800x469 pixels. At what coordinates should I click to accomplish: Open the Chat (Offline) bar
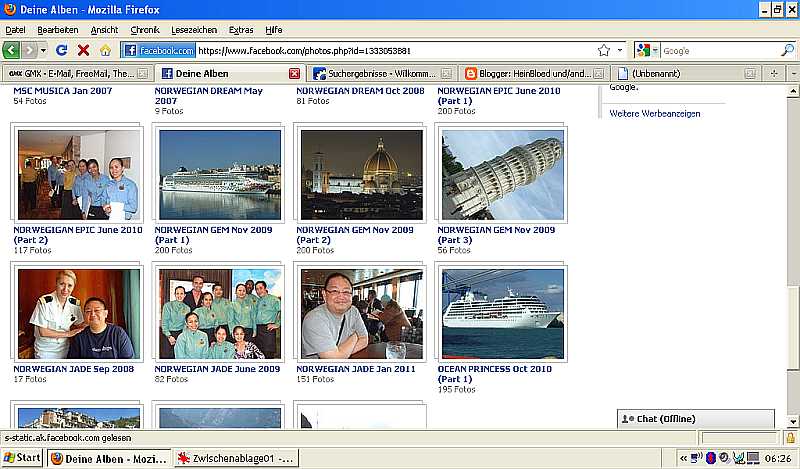tap(696, 419)
